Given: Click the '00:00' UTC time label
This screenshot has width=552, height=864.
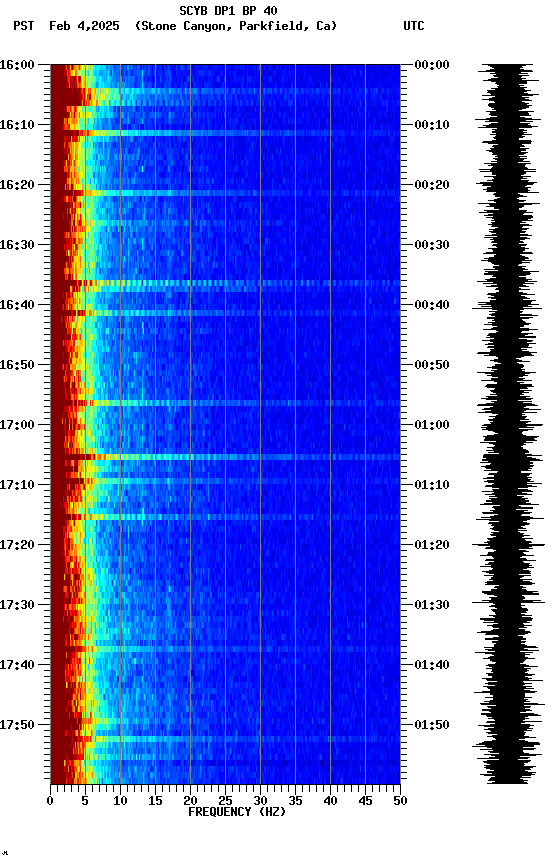Looking at the screenshot, I should pyautogui.click(x=432, y=65).
